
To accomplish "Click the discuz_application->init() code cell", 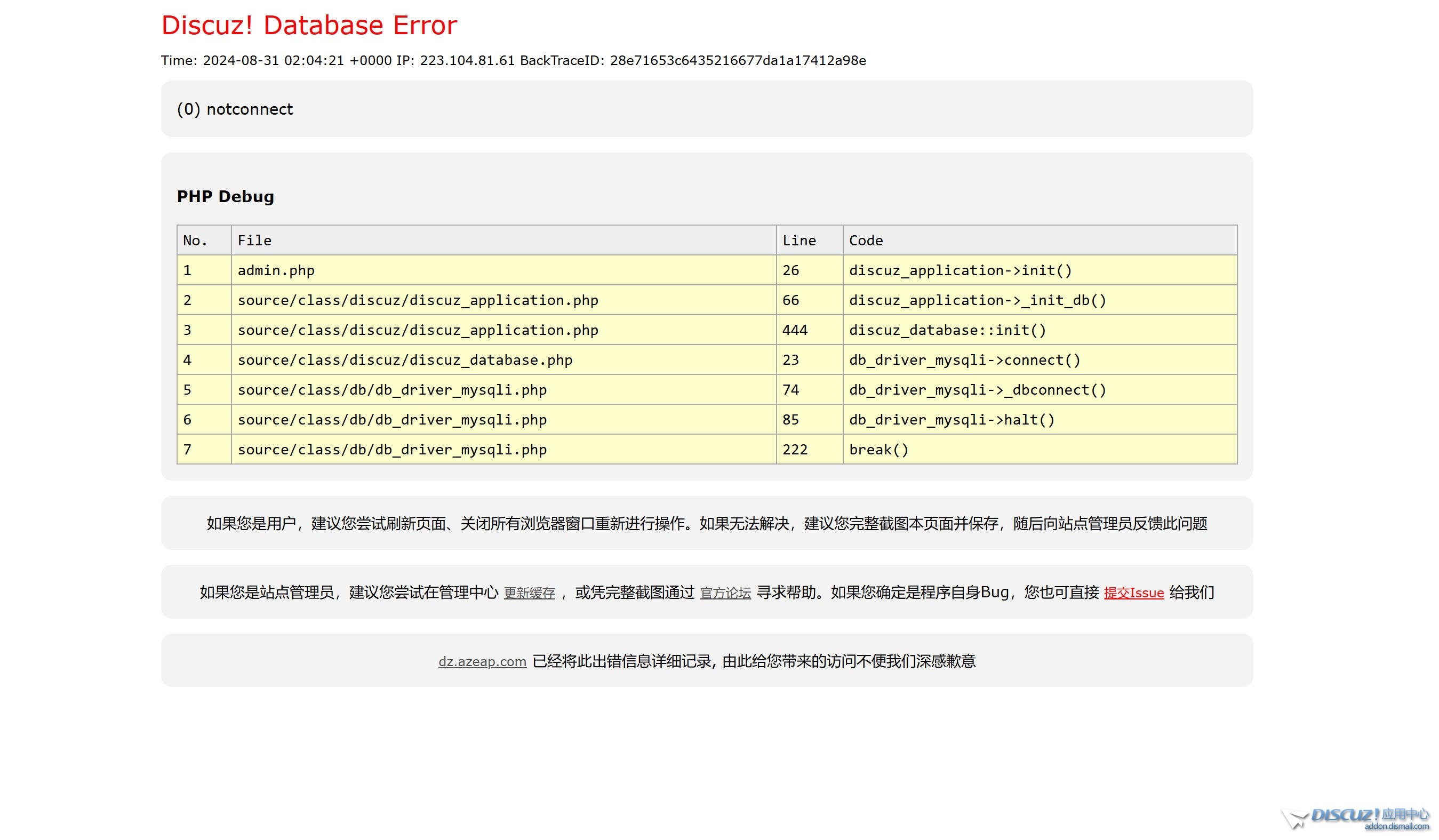I will pos(961,271).
